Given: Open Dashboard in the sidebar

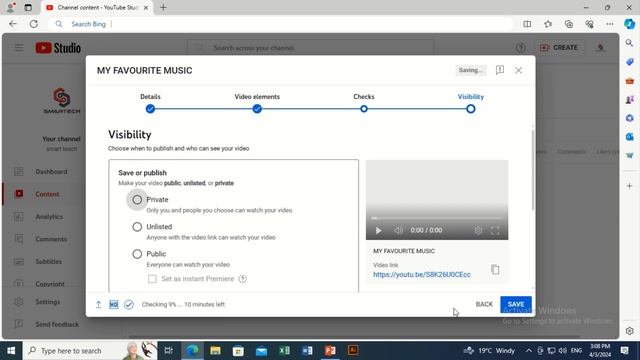Looking at the screenshot, I should pos(44,172).
